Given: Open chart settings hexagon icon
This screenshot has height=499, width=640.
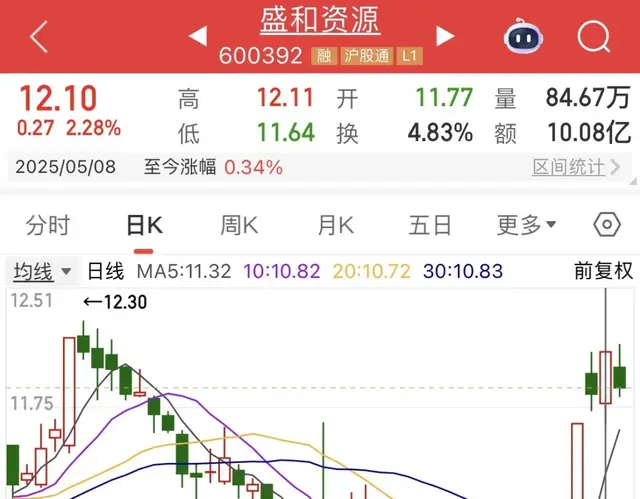Looking at the screenshot, I should 607,224.
